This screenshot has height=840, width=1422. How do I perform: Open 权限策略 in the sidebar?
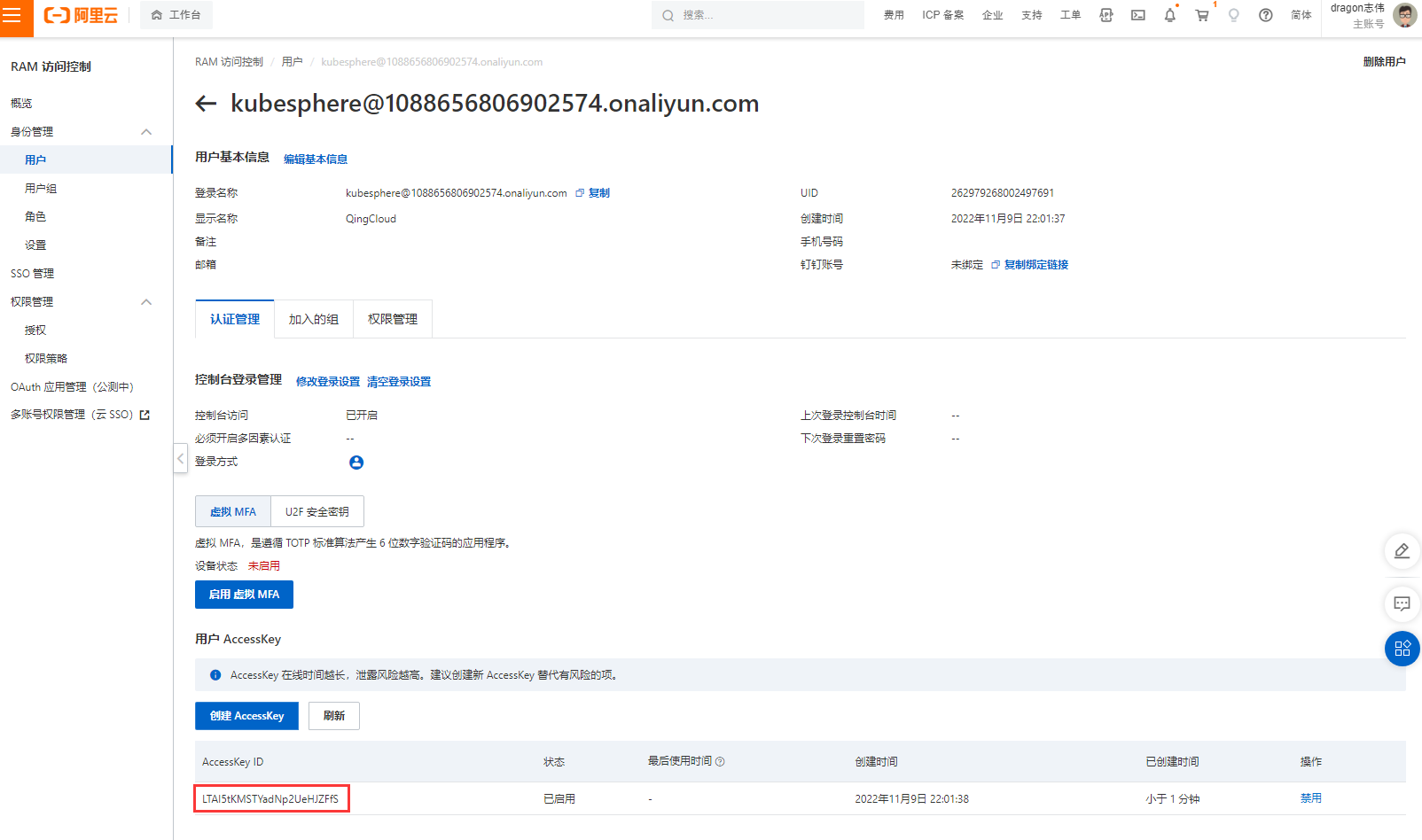point(46,359)
